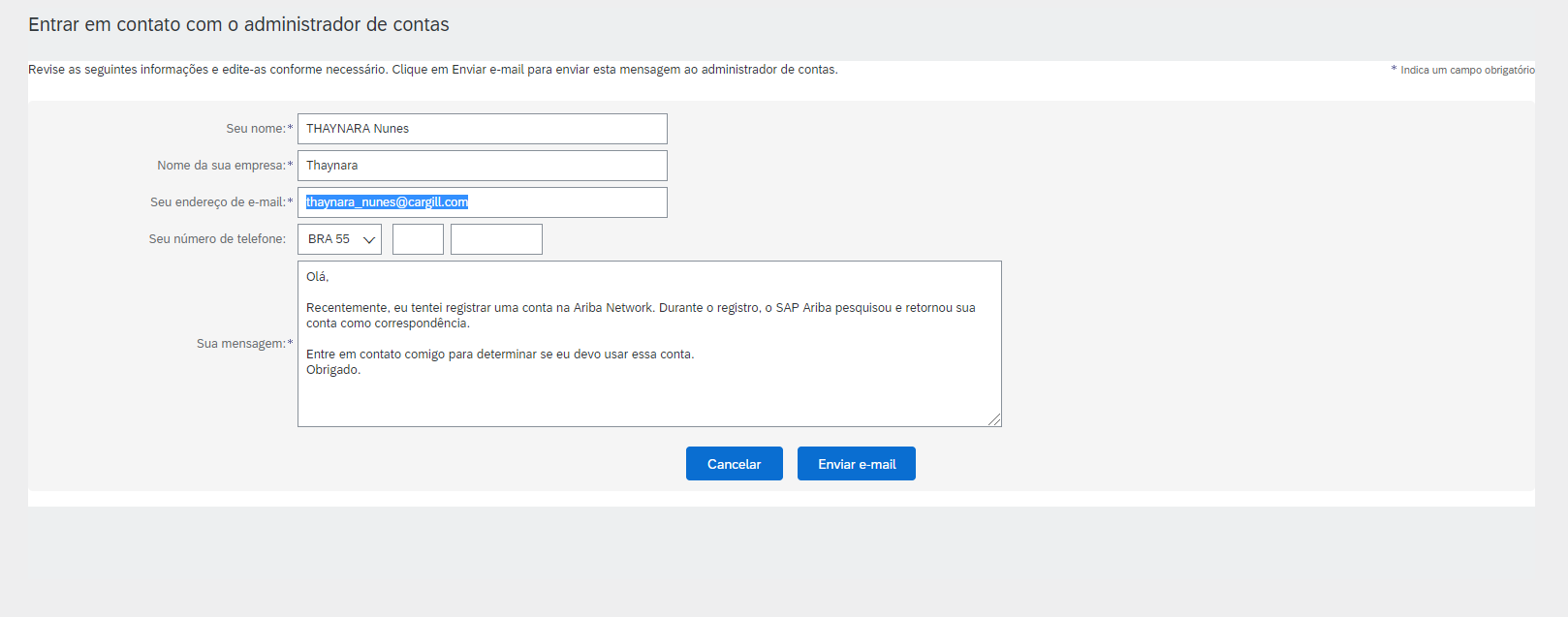
Task: Click the highlighted e-mail address field
Action: [x=482, y=202]
